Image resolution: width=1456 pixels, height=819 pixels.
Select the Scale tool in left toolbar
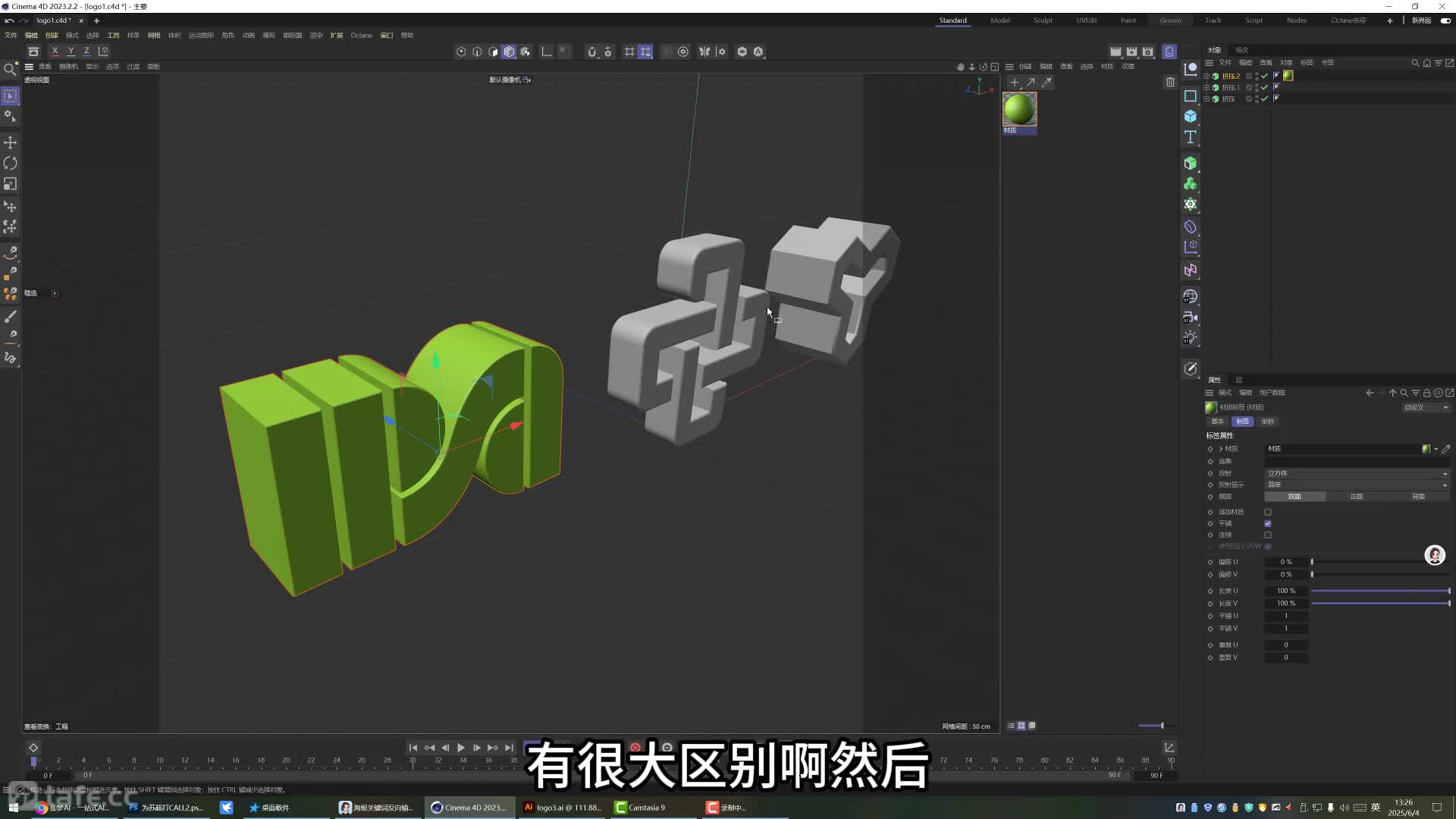click(11, 184)
